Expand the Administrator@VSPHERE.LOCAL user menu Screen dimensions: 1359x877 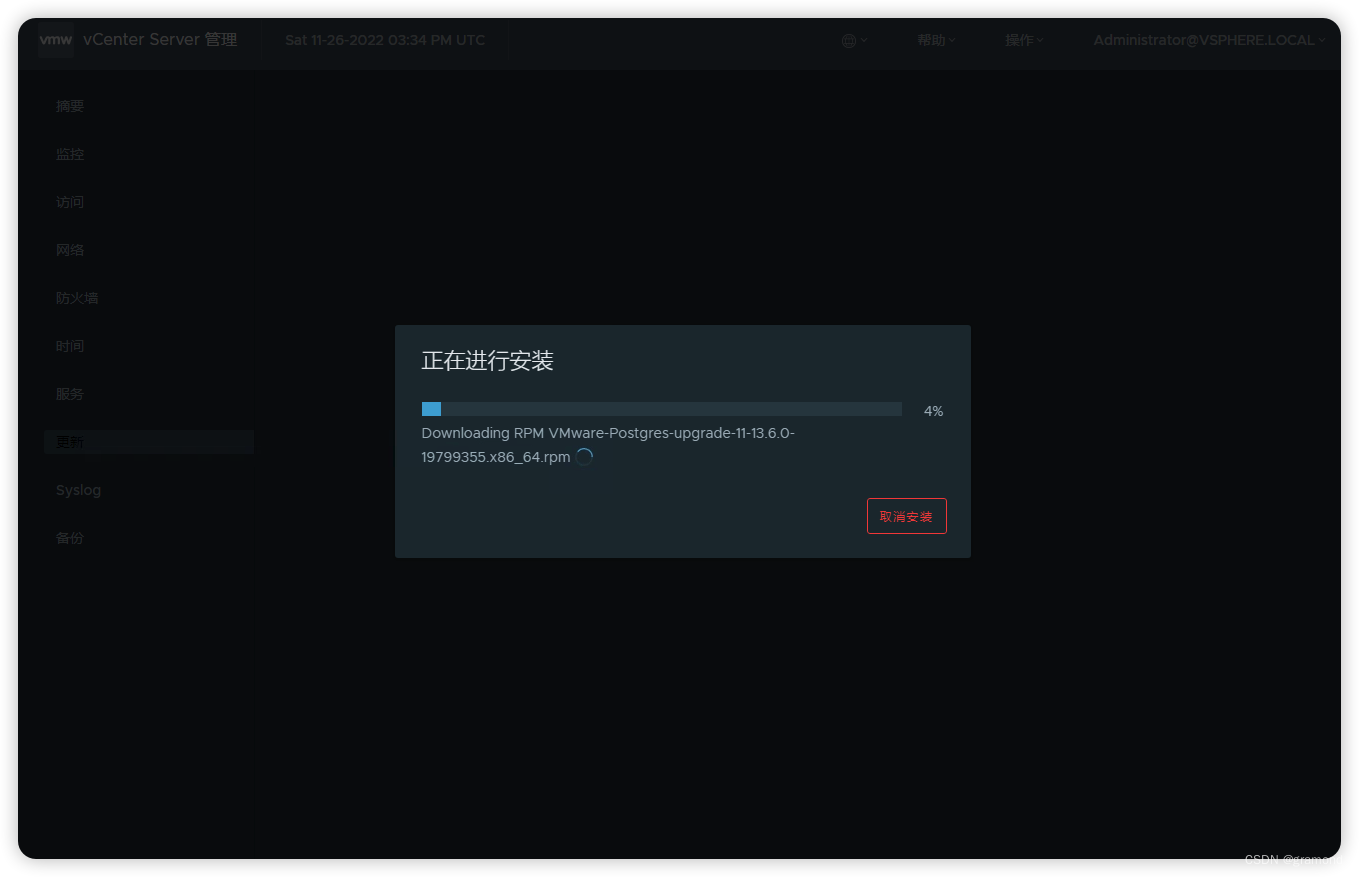[x=1209, y=40]
